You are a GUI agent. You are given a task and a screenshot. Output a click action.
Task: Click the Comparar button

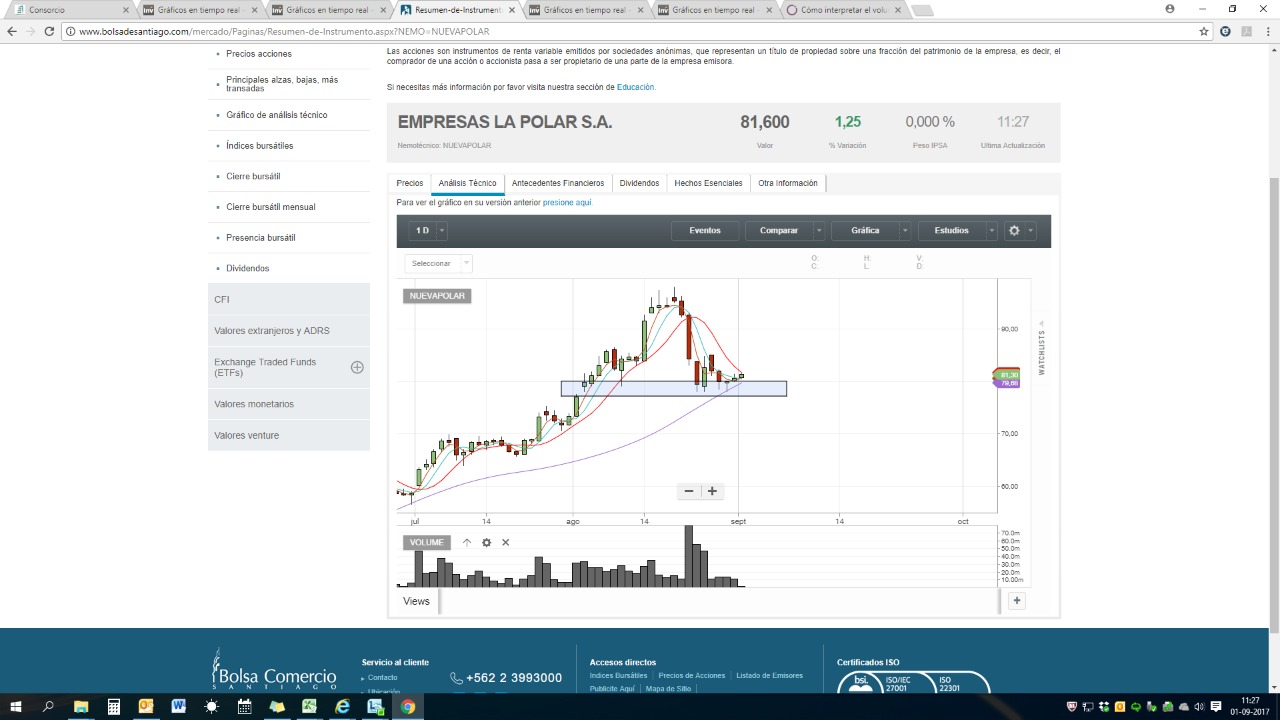(x=779, y=231)
